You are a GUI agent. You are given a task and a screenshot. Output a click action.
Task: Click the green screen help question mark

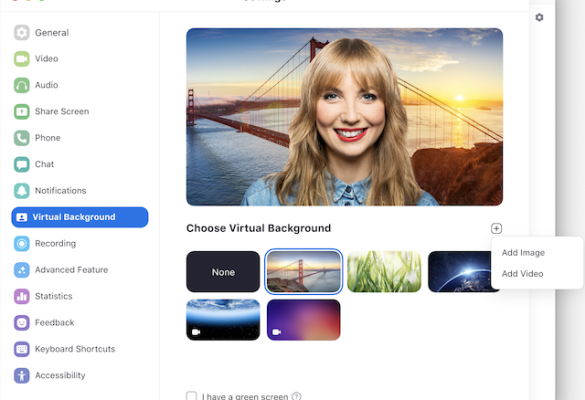(x=296, y=396)
